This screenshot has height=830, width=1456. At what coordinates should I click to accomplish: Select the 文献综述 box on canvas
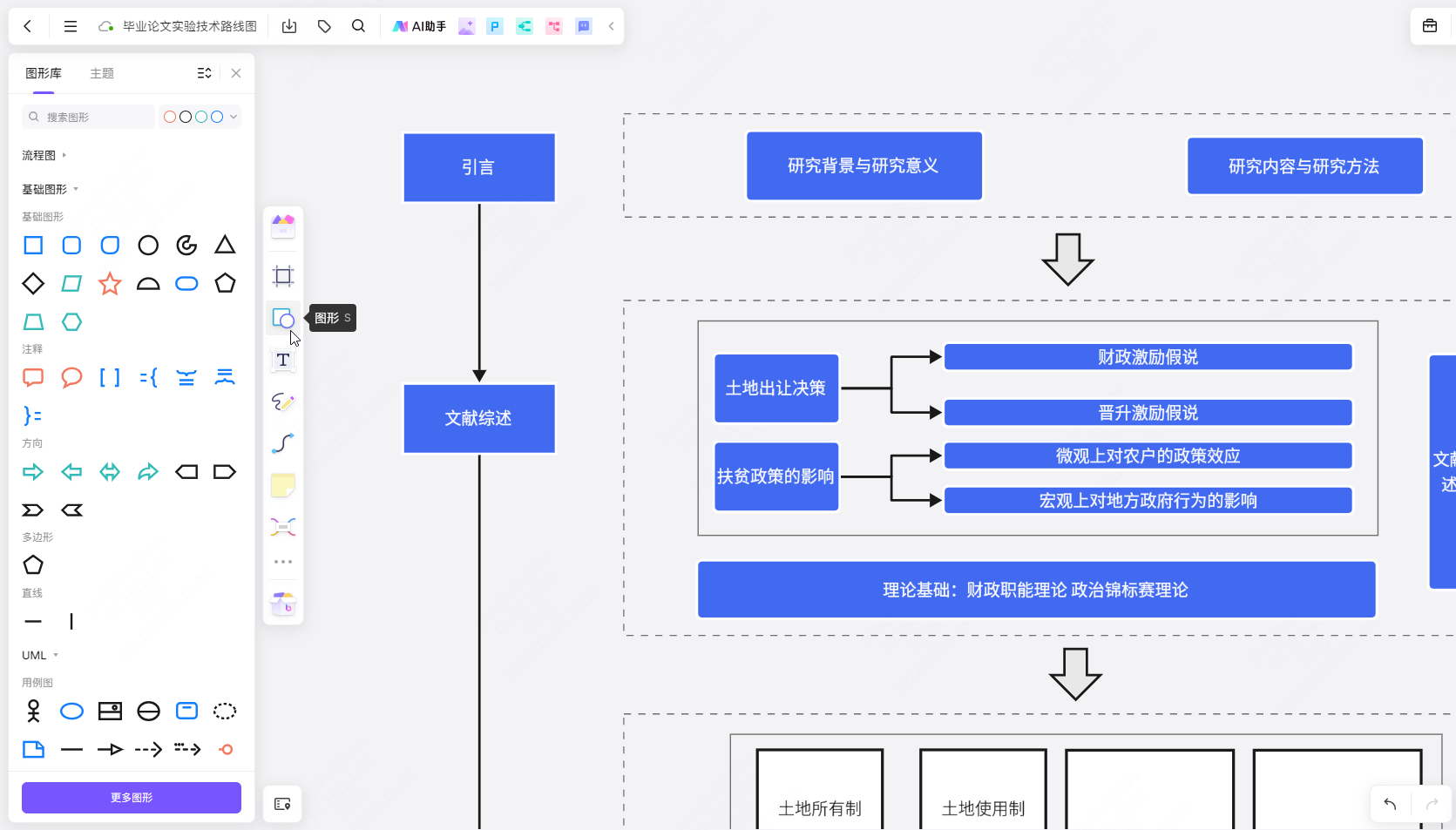(x=479, y=419)
